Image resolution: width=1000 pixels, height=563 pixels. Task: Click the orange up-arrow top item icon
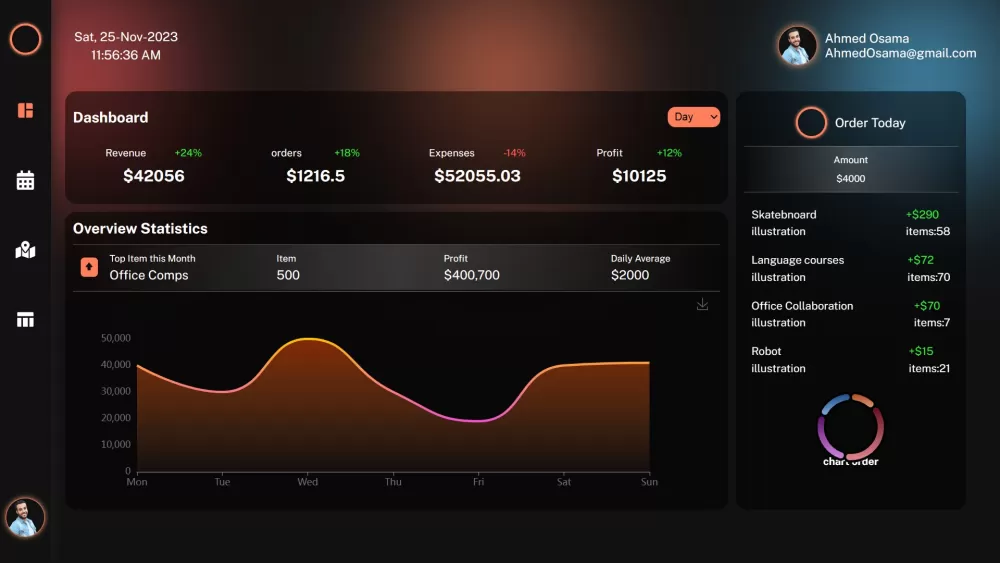pyautogui.click(x=89, y=267)
